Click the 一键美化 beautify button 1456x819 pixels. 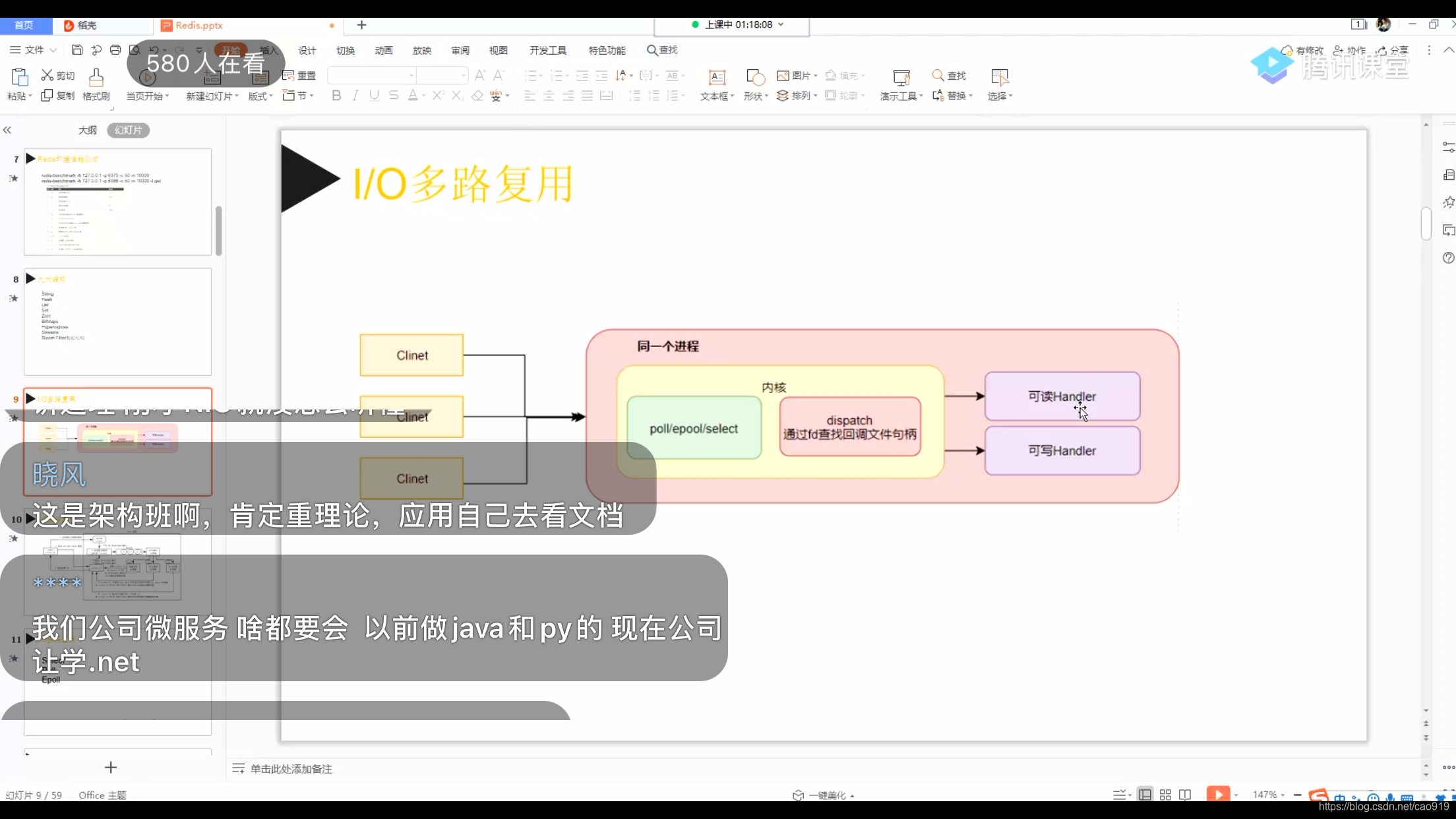822,795
